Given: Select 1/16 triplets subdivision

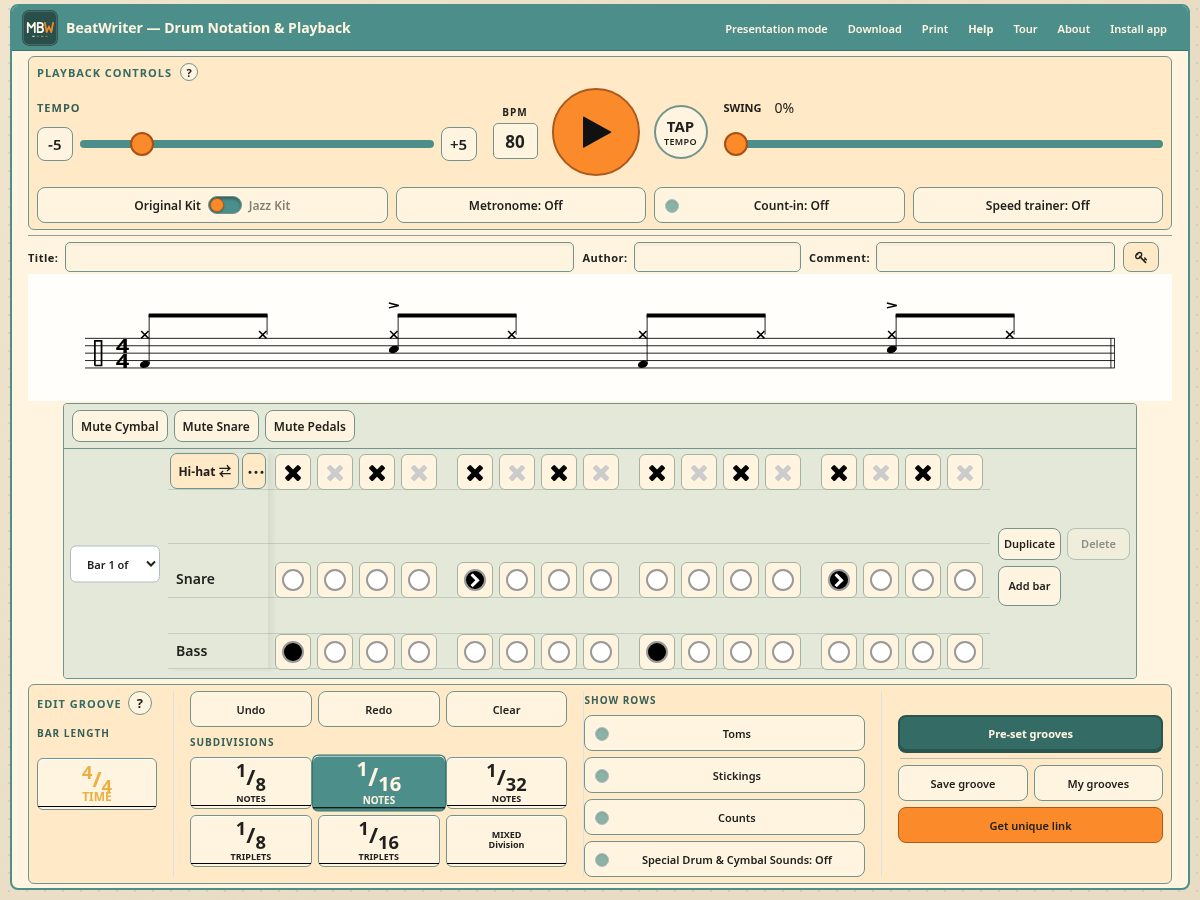Looking at the screenshot, I should (x=379, y=841).
